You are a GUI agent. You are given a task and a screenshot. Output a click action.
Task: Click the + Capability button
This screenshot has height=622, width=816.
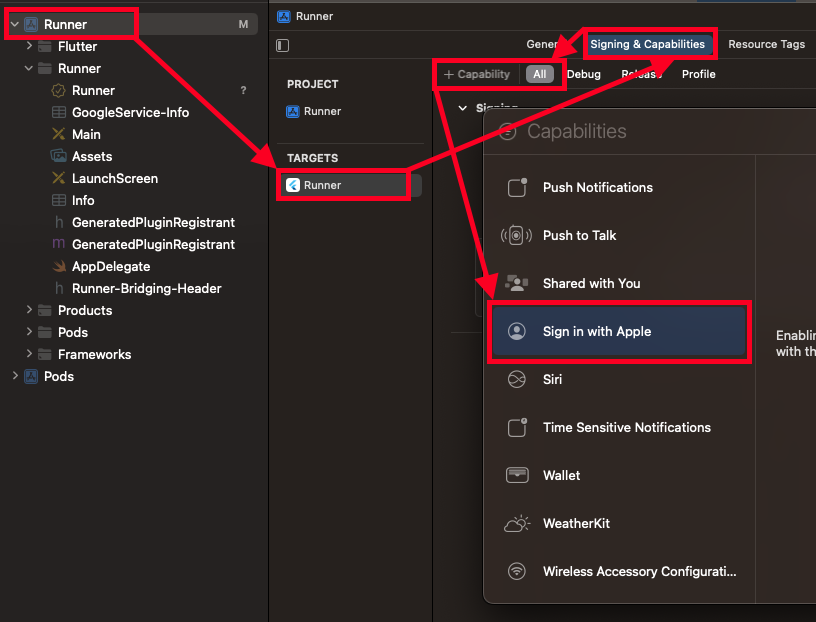click(x=477, y=74)
